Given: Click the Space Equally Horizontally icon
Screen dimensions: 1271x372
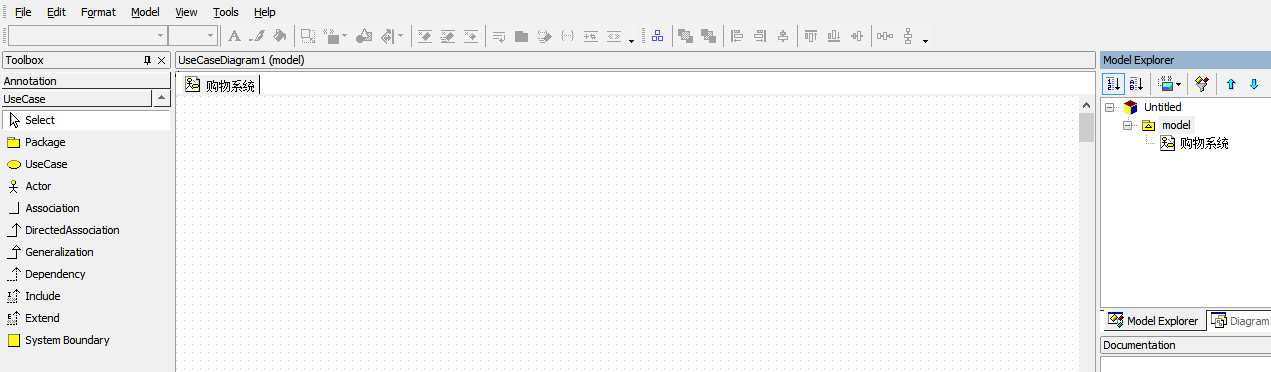Looking at the screenshot, I should 885,36.
